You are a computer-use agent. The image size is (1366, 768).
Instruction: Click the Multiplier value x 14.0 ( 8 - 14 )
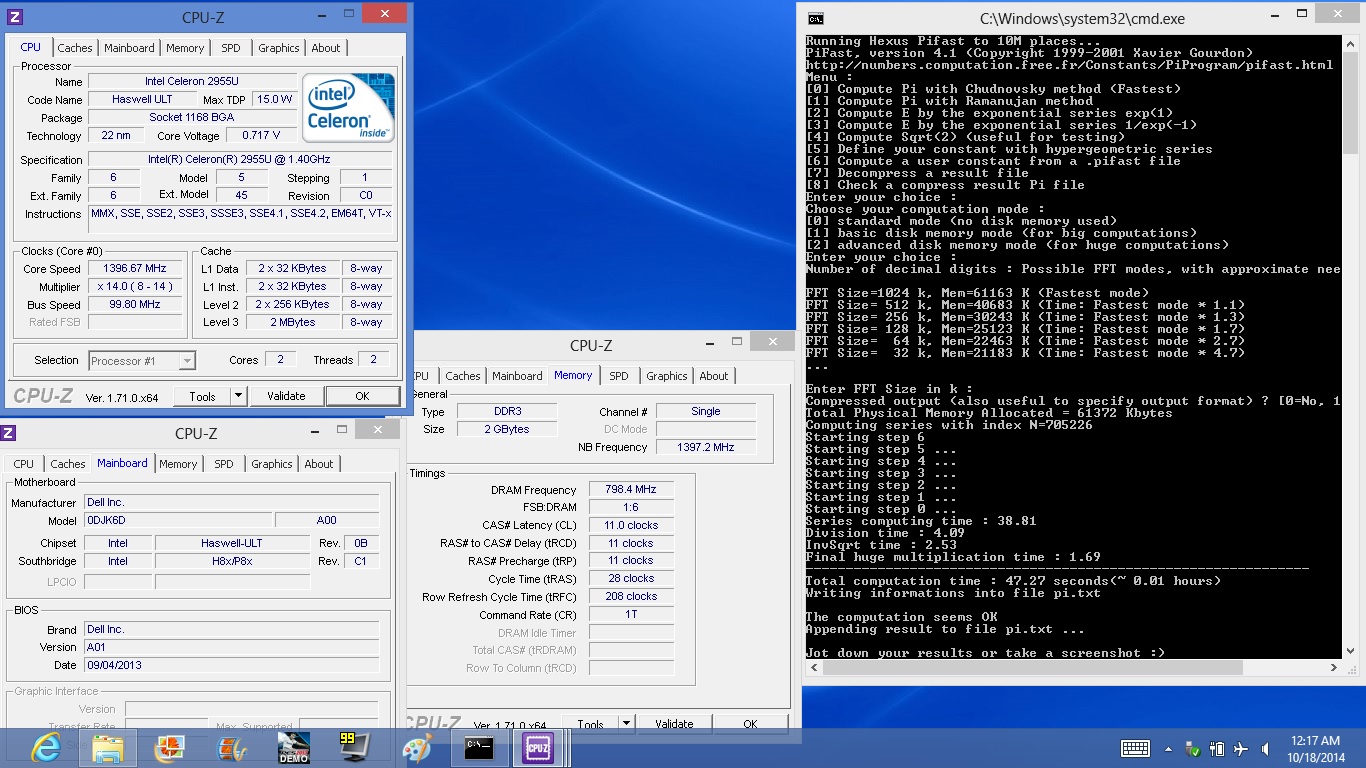[135, 286]
